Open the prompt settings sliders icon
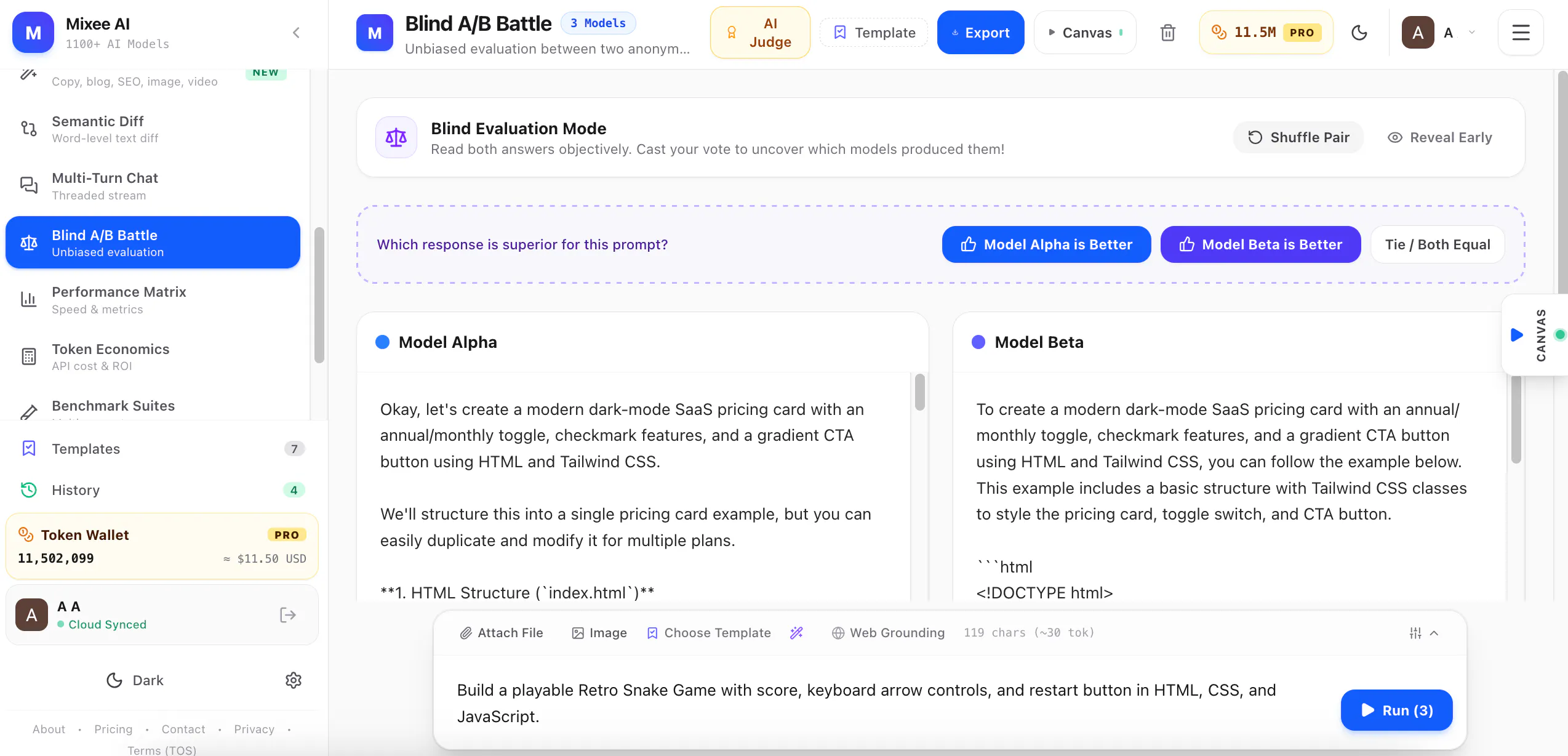Image resolution: width=1568 pixels, height=756 pixels. (x=1415, y=633)
